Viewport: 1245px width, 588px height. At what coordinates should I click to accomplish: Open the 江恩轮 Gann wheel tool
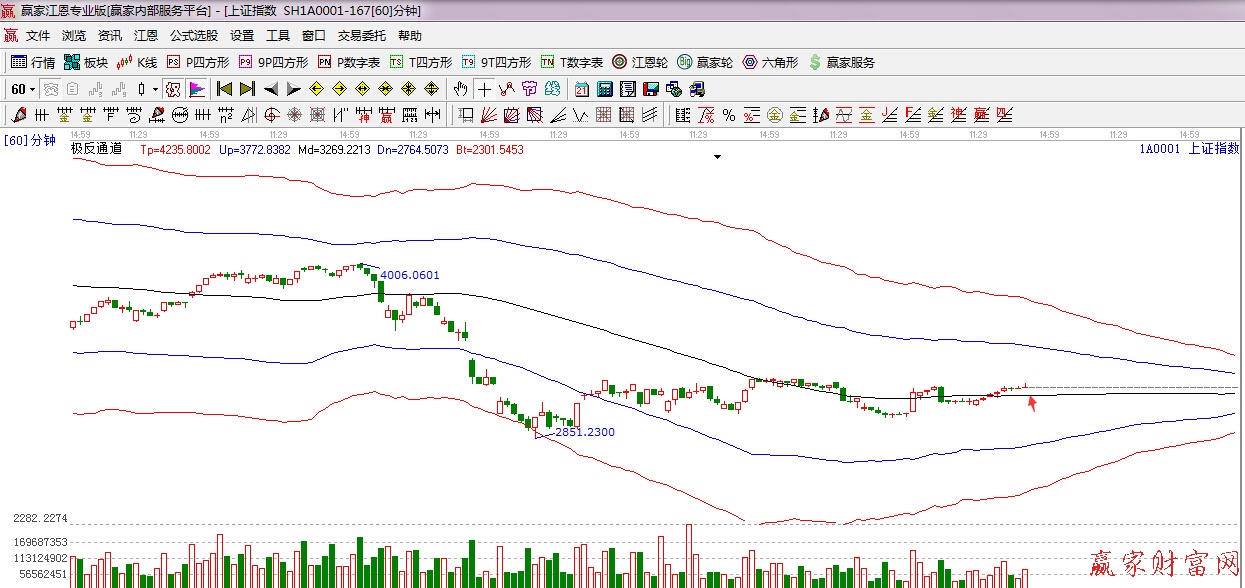pos(642,62)
